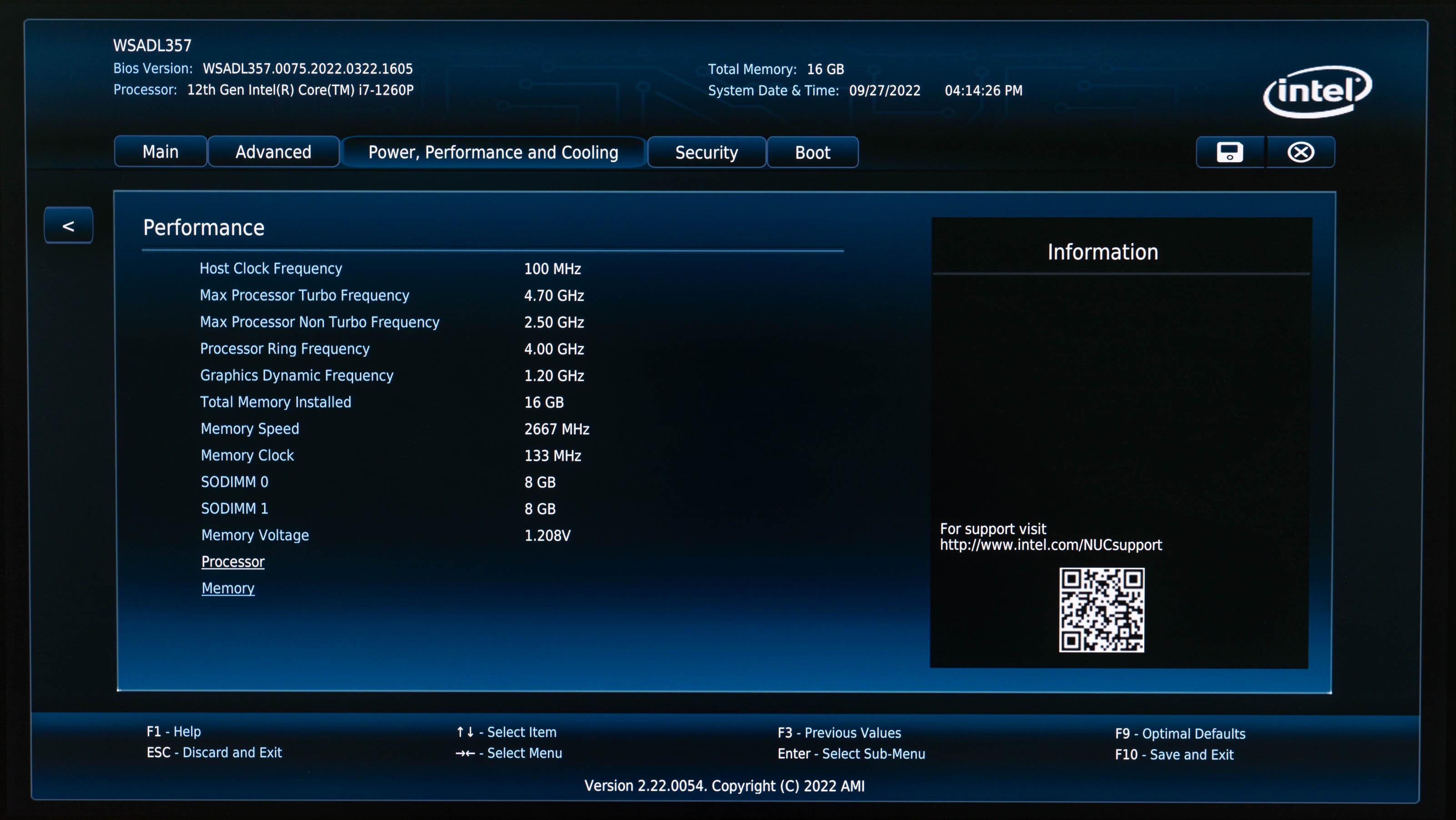
Task: Click F10 - Save and Exit
Action: pyautogui.click(x=1174, y=754)
